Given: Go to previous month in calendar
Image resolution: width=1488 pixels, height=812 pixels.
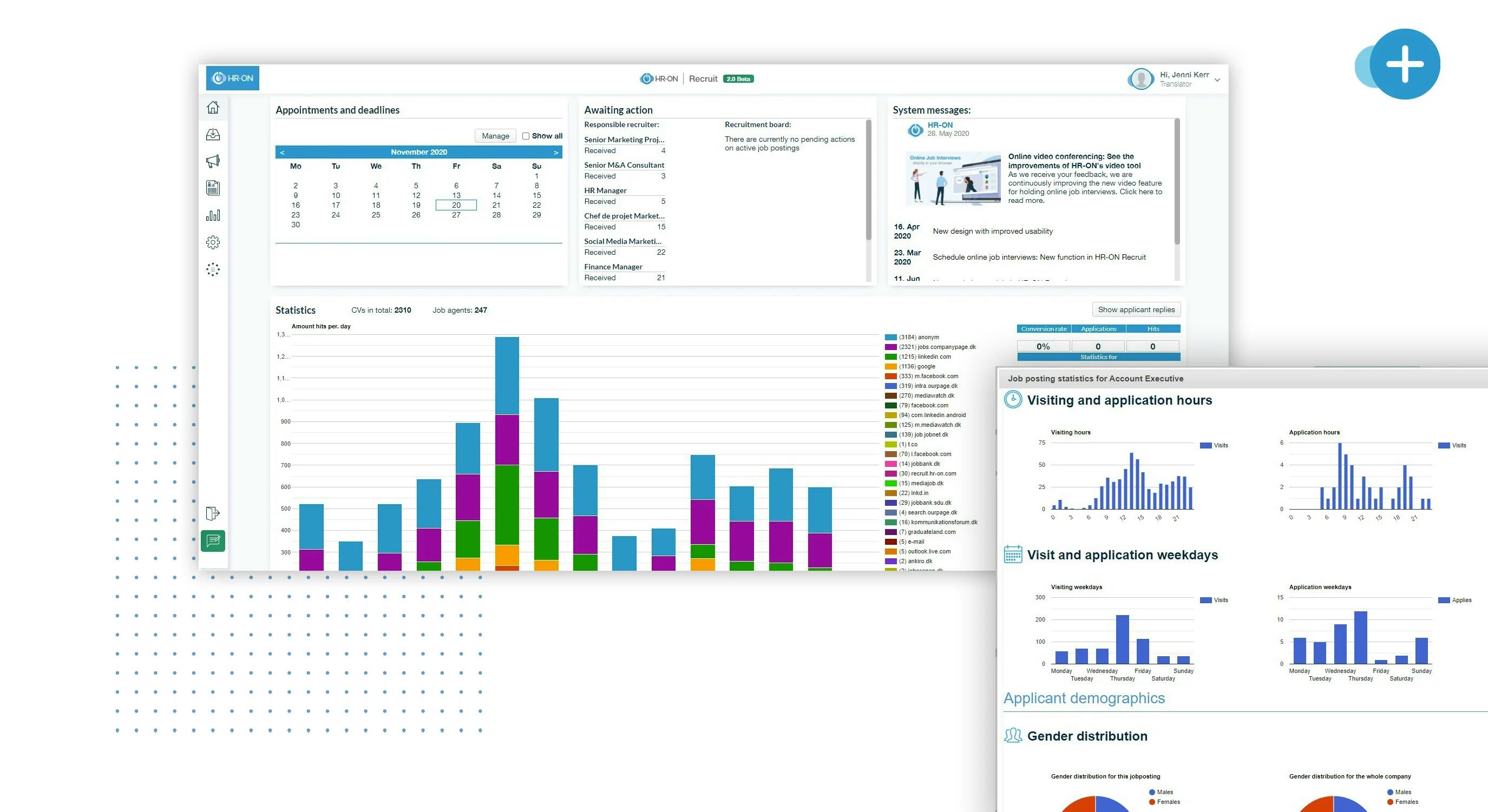Looking at the screenshot, I should 283,152.
